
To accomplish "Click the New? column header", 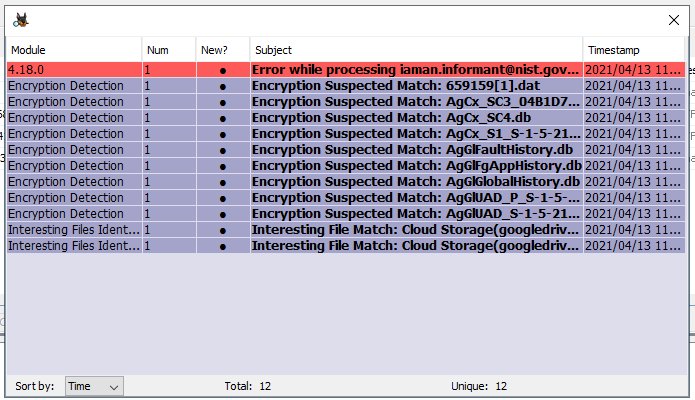I will (x=223, y=50).
